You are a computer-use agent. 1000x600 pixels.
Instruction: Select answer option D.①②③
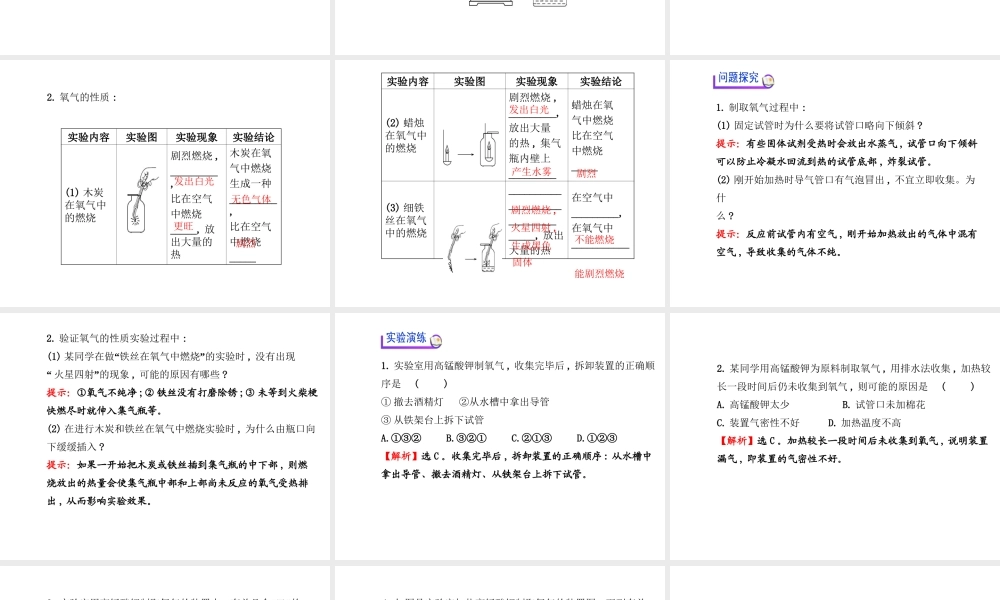[x=597, y=438]
